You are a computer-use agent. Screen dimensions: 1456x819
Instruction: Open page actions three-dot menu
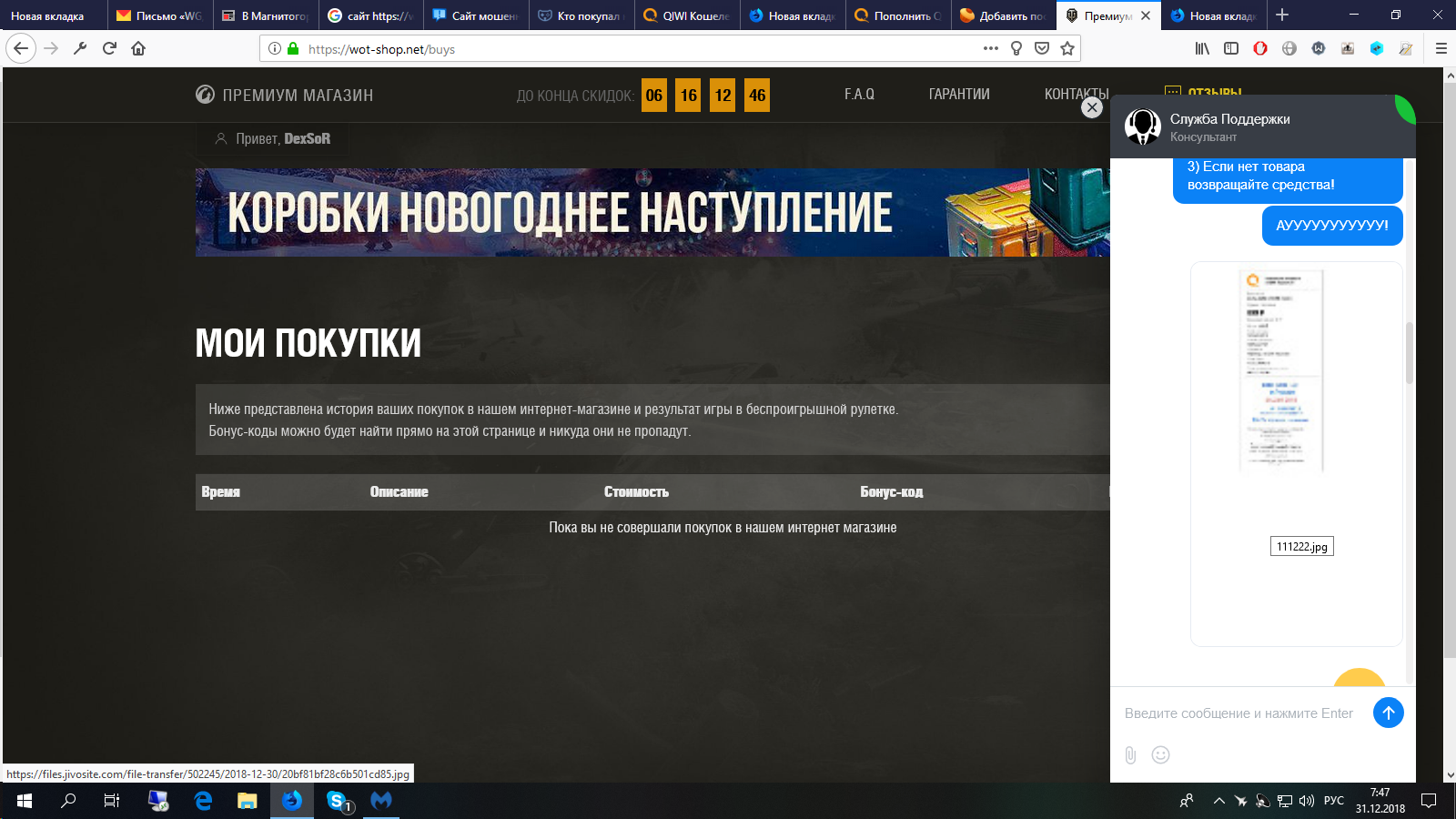(991, 48)
